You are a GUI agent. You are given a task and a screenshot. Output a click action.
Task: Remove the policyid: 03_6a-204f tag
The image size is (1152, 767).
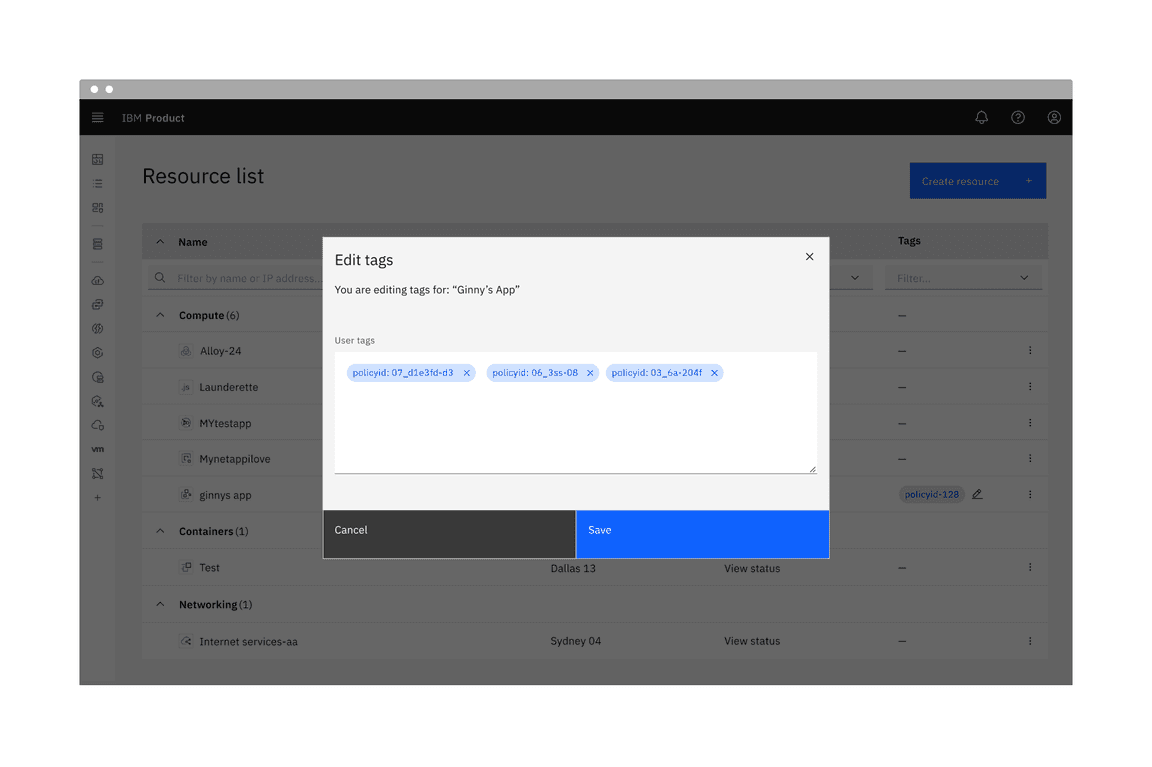click(714, 372)
